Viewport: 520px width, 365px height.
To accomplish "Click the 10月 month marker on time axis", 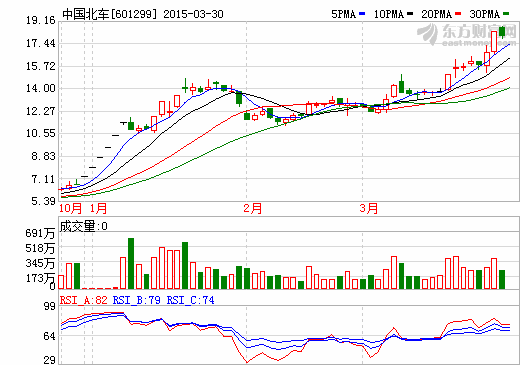I will pos(70,209).
